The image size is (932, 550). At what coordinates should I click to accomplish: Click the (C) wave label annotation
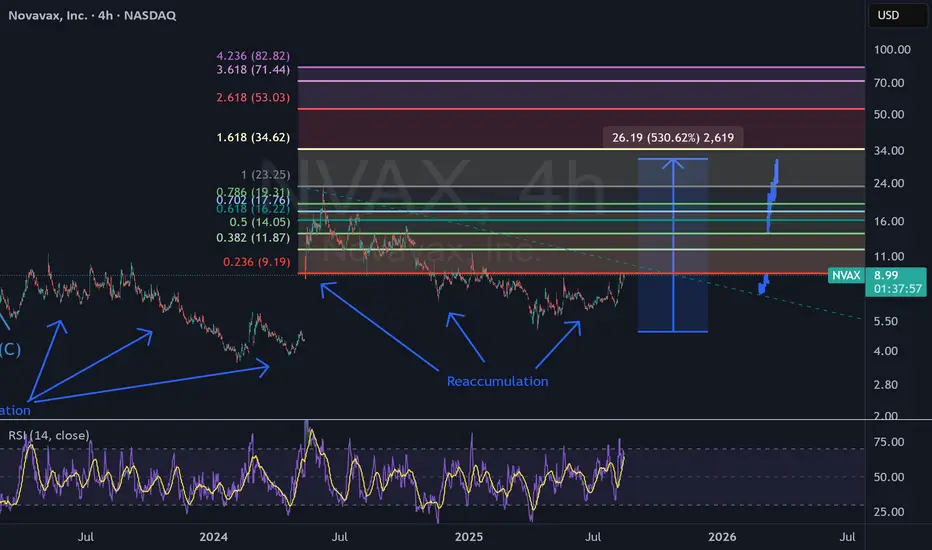(x=10, y=350)
